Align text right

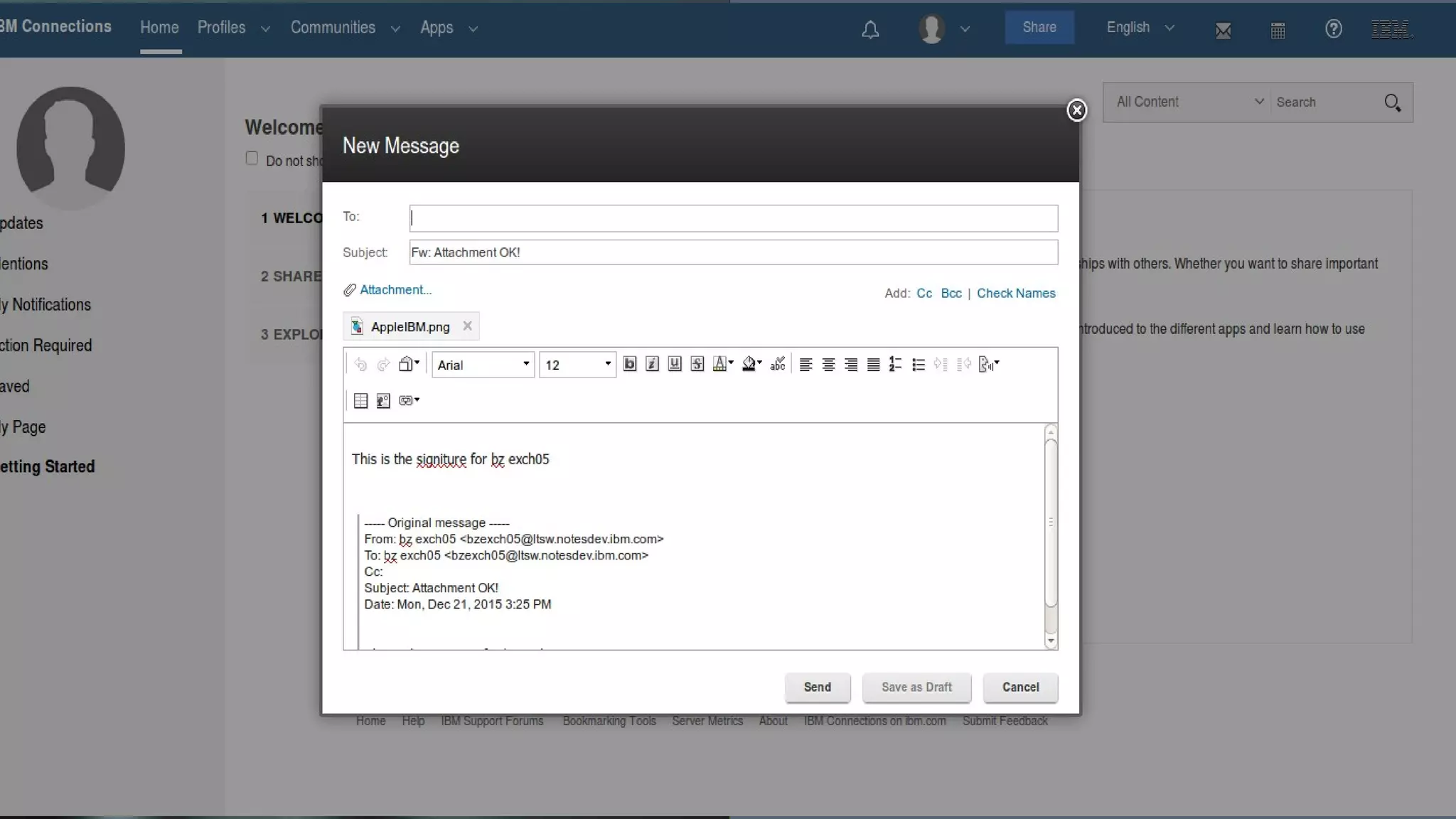pos(851,365)
